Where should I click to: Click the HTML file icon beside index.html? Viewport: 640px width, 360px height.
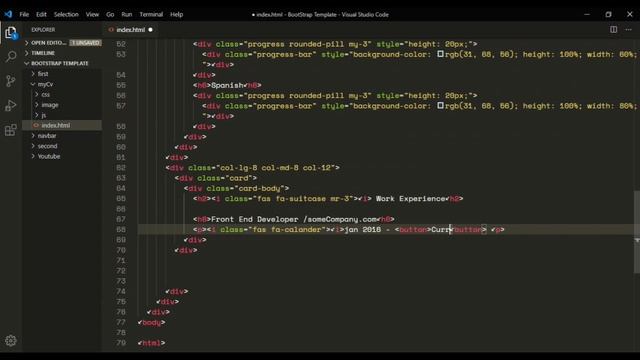pyautogui.click(x=111, y=30)
